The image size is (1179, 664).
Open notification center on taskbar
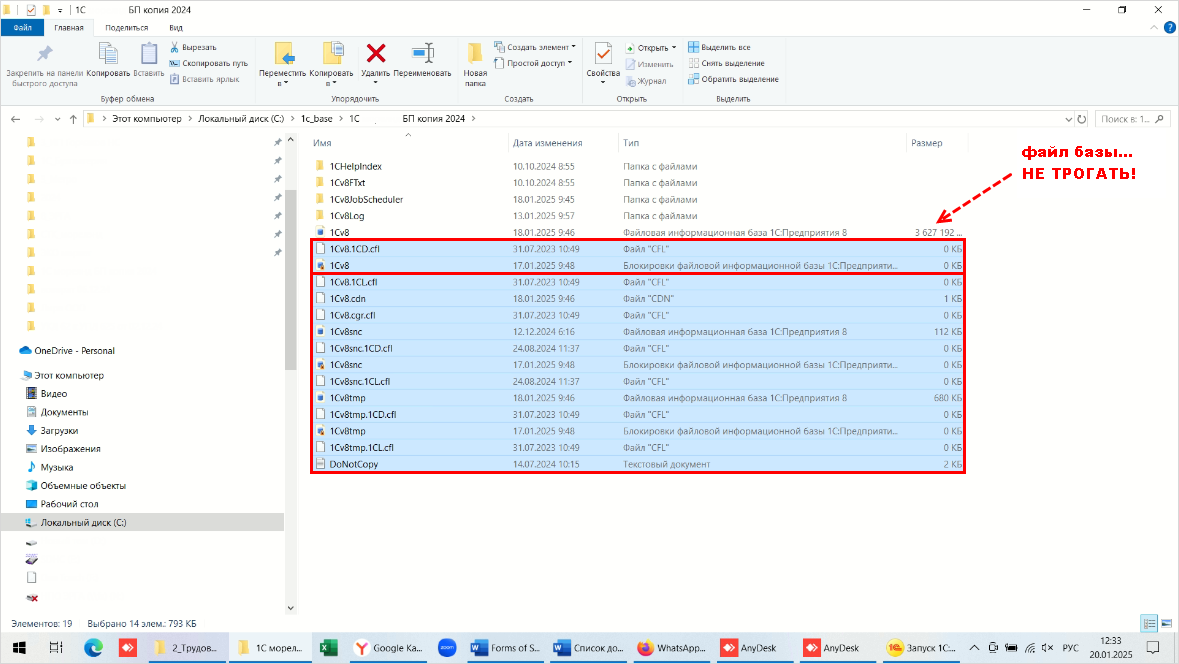(1153, 647)
